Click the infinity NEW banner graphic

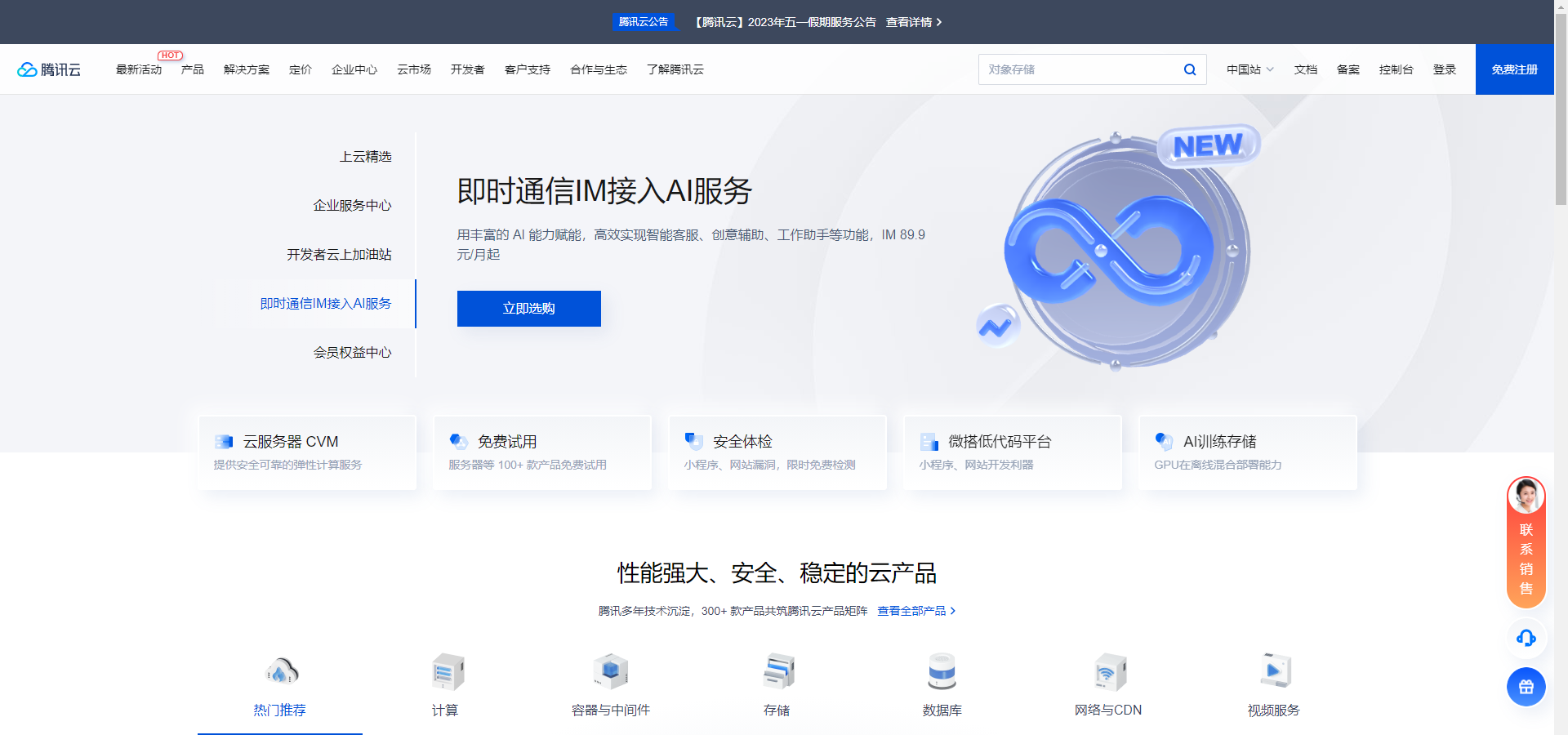pyautogui.click(x=1119, y=249)
